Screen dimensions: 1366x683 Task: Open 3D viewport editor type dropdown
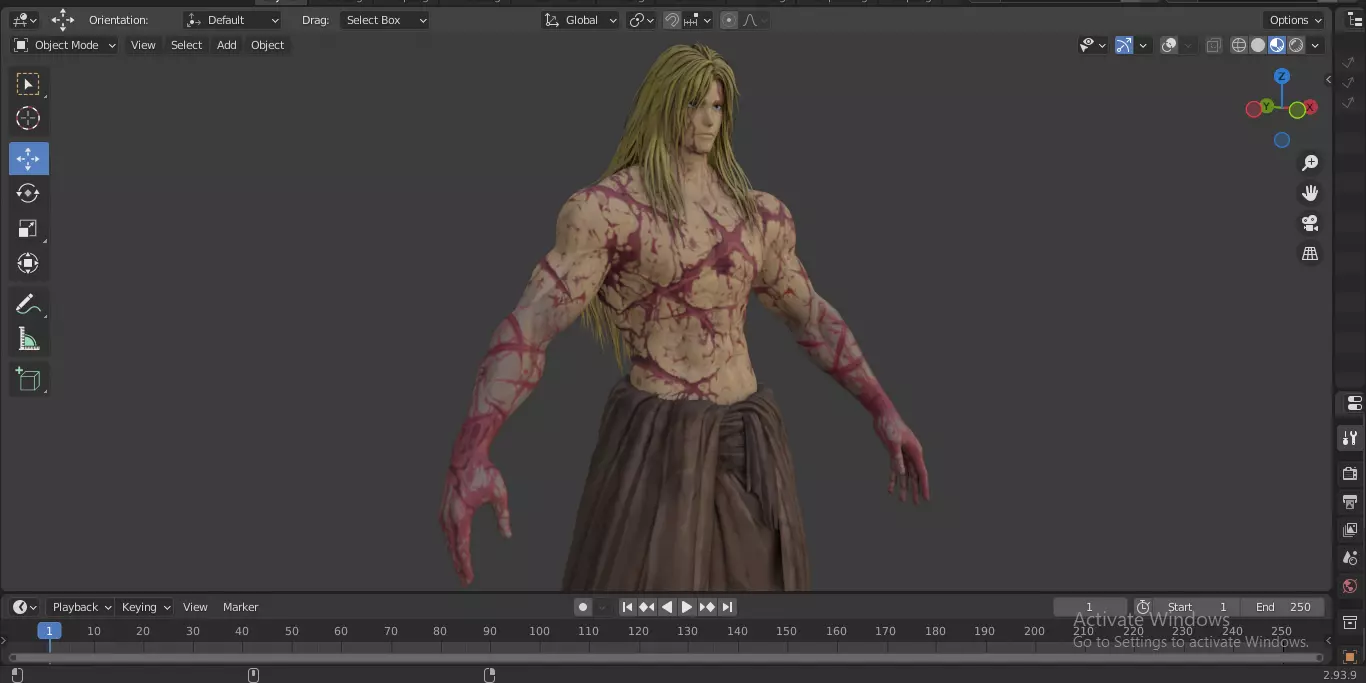[x=24, y=20]
